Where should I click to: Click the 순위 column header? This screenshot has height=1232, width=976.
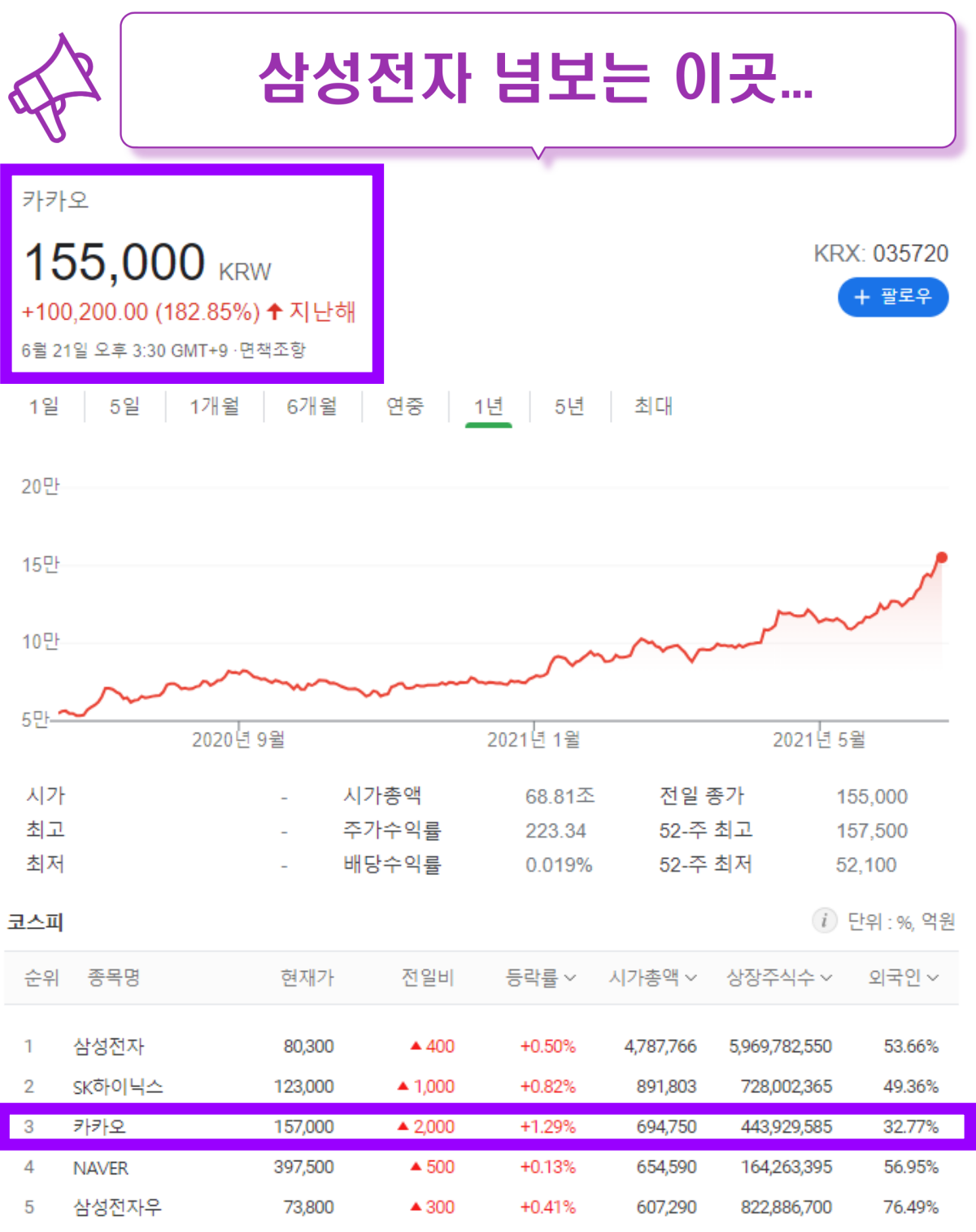point(42,977)
